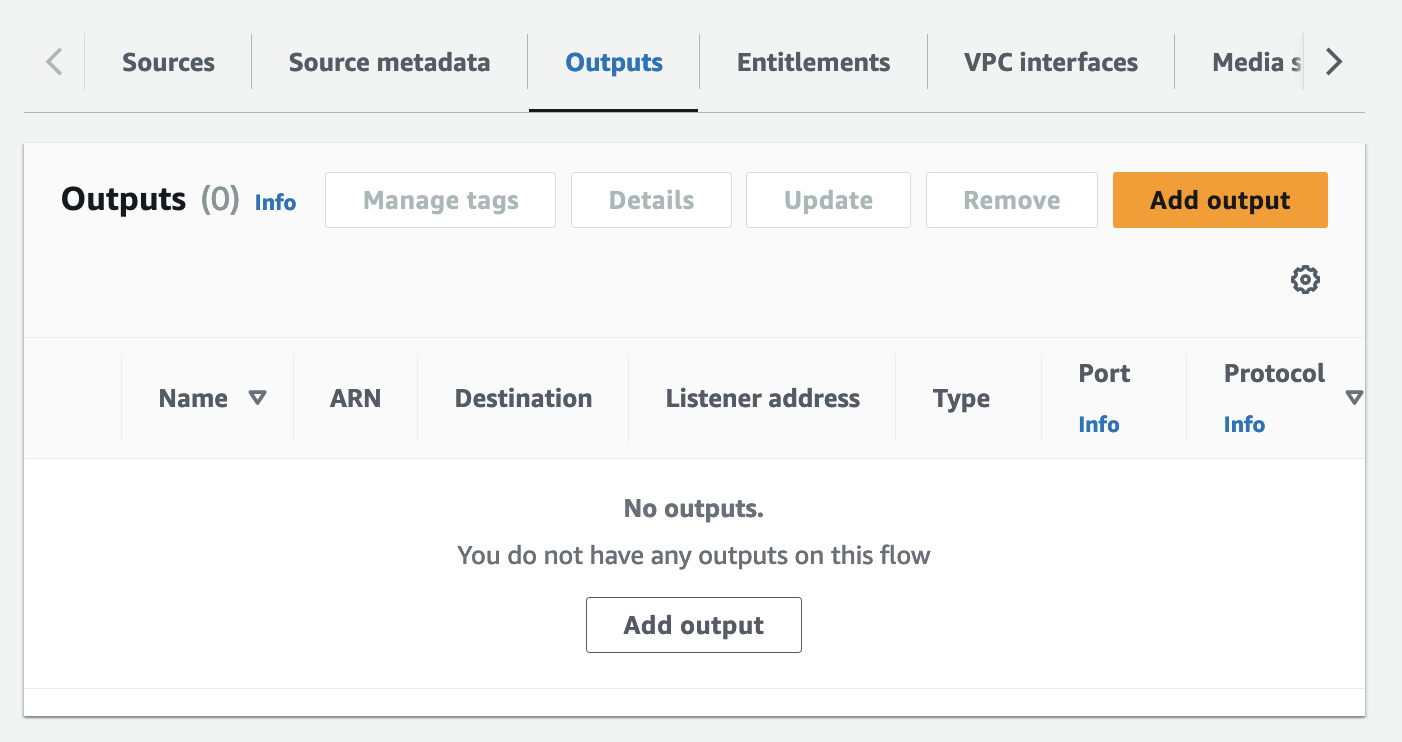Switch to the Sources tab

tap(168, 62)
